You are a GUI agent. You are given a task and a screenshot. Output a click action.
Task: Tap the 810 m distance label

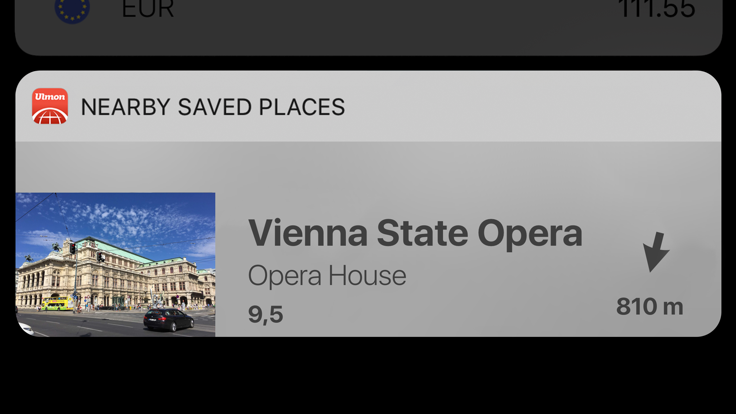pos(650,307)
